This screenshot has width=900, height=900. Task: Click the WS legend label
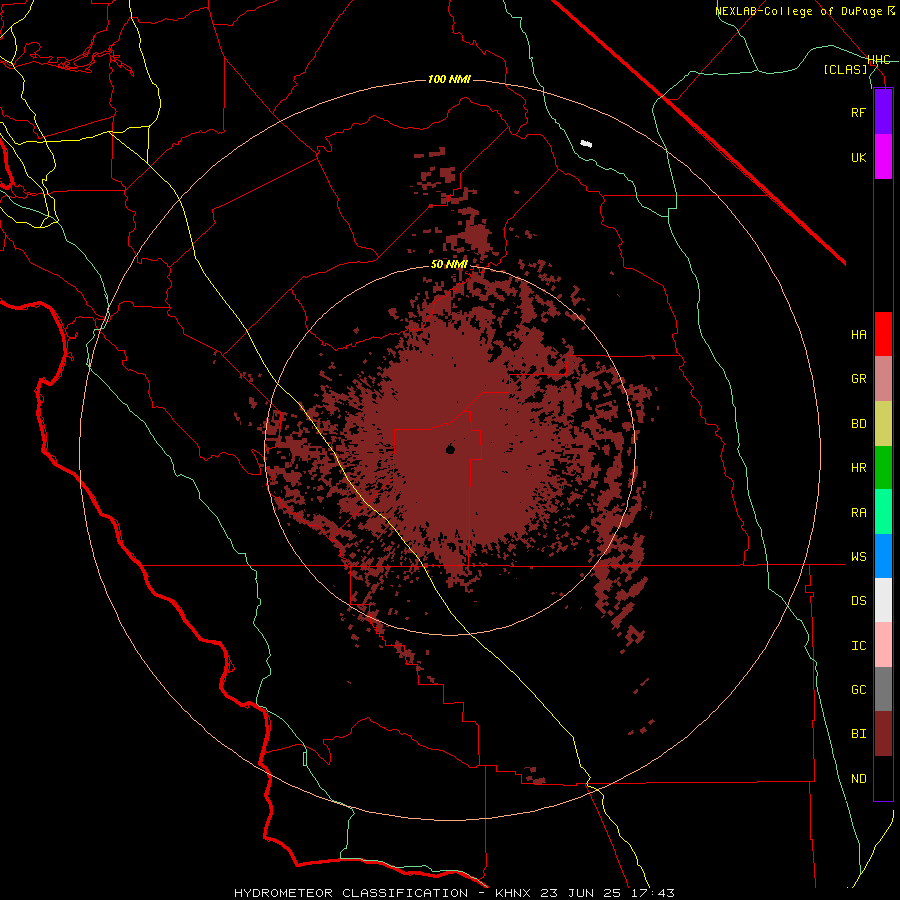858,557
